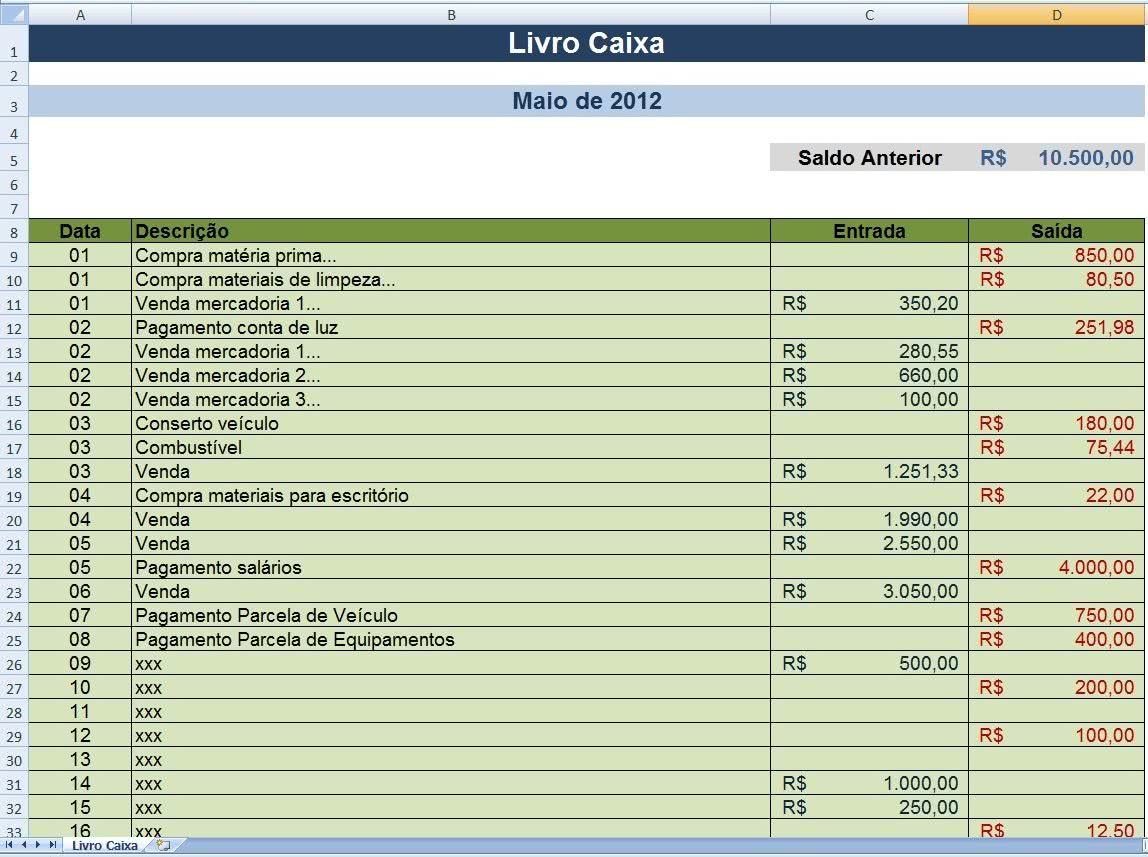Select the Conserto veículo cell
1148x857 pixels.
pyautogui.click(x=451, y=423)
